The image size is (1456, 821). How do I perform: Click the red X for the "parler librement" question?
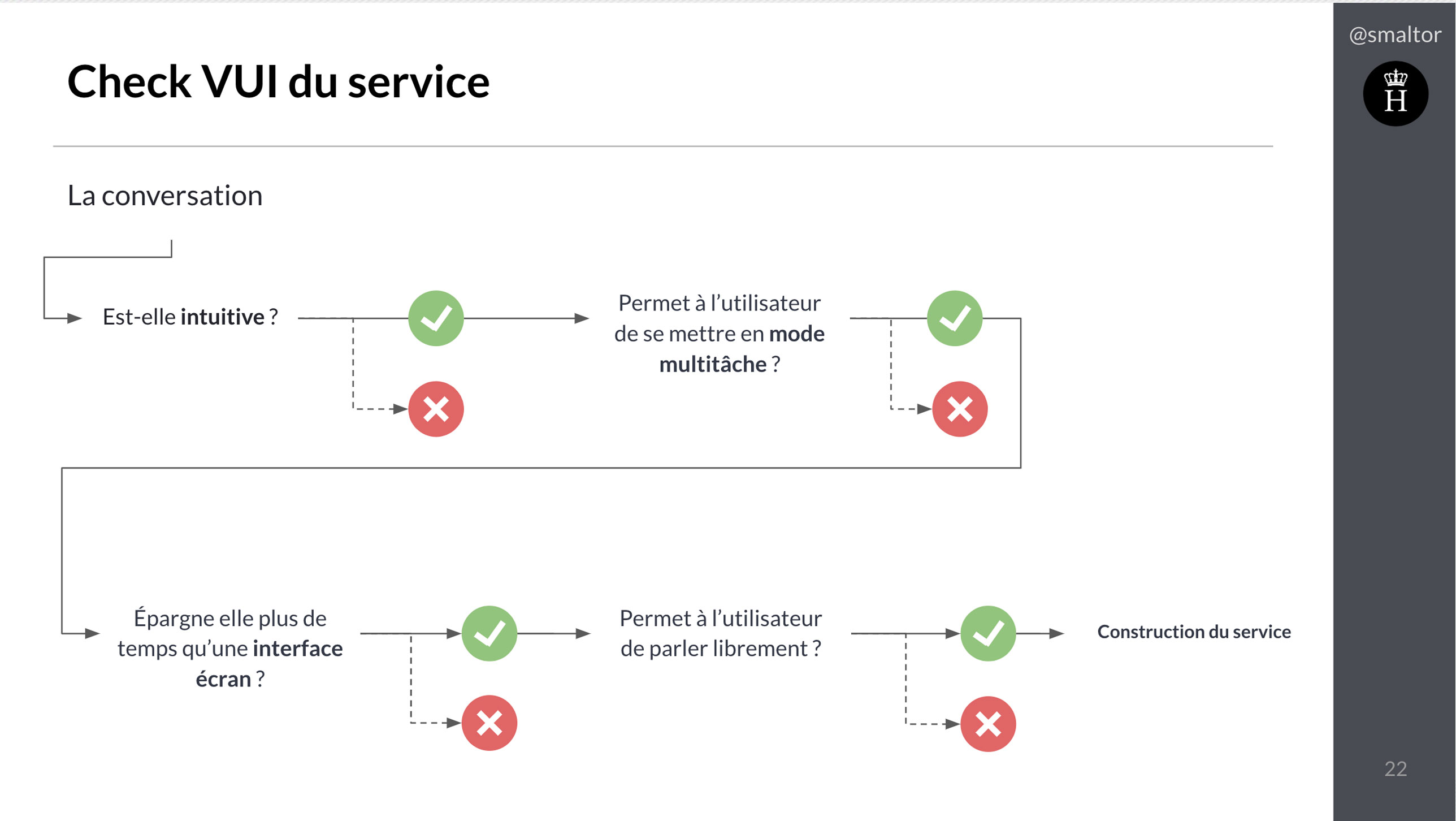[988, 724]
